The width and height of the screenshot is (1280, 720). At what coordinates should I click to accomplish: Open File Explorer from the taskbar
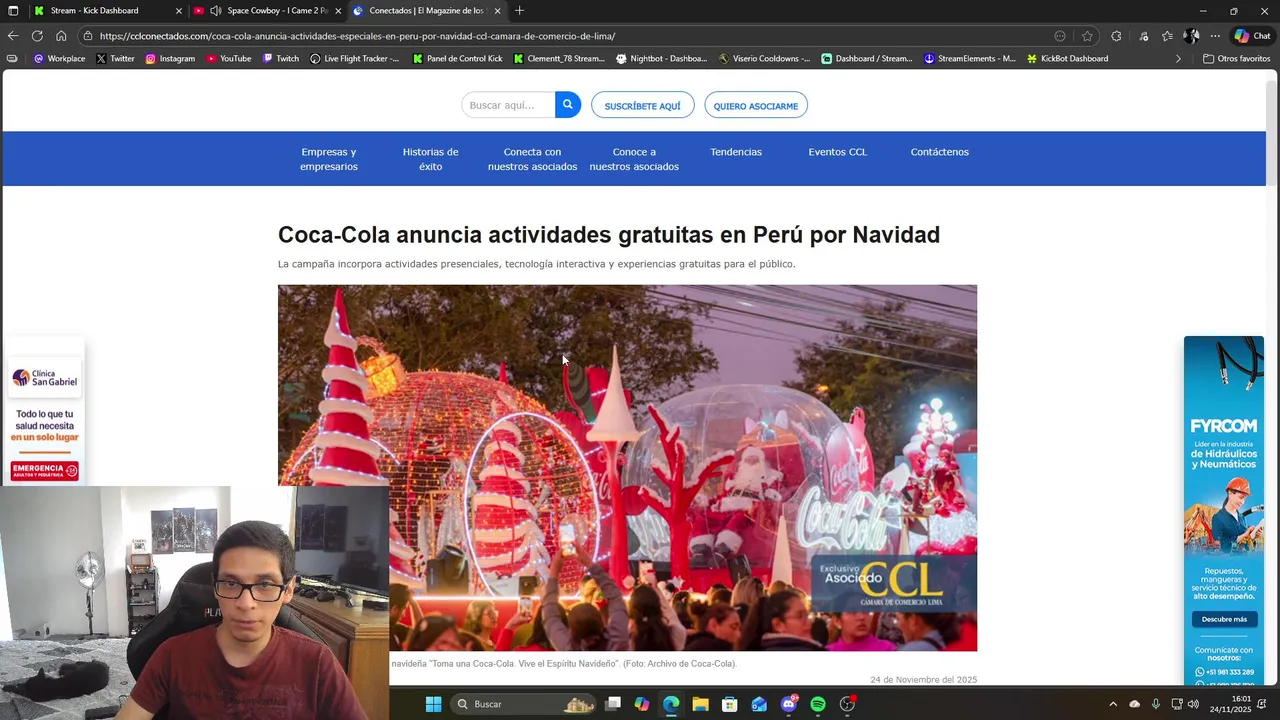tap(700, 704)
